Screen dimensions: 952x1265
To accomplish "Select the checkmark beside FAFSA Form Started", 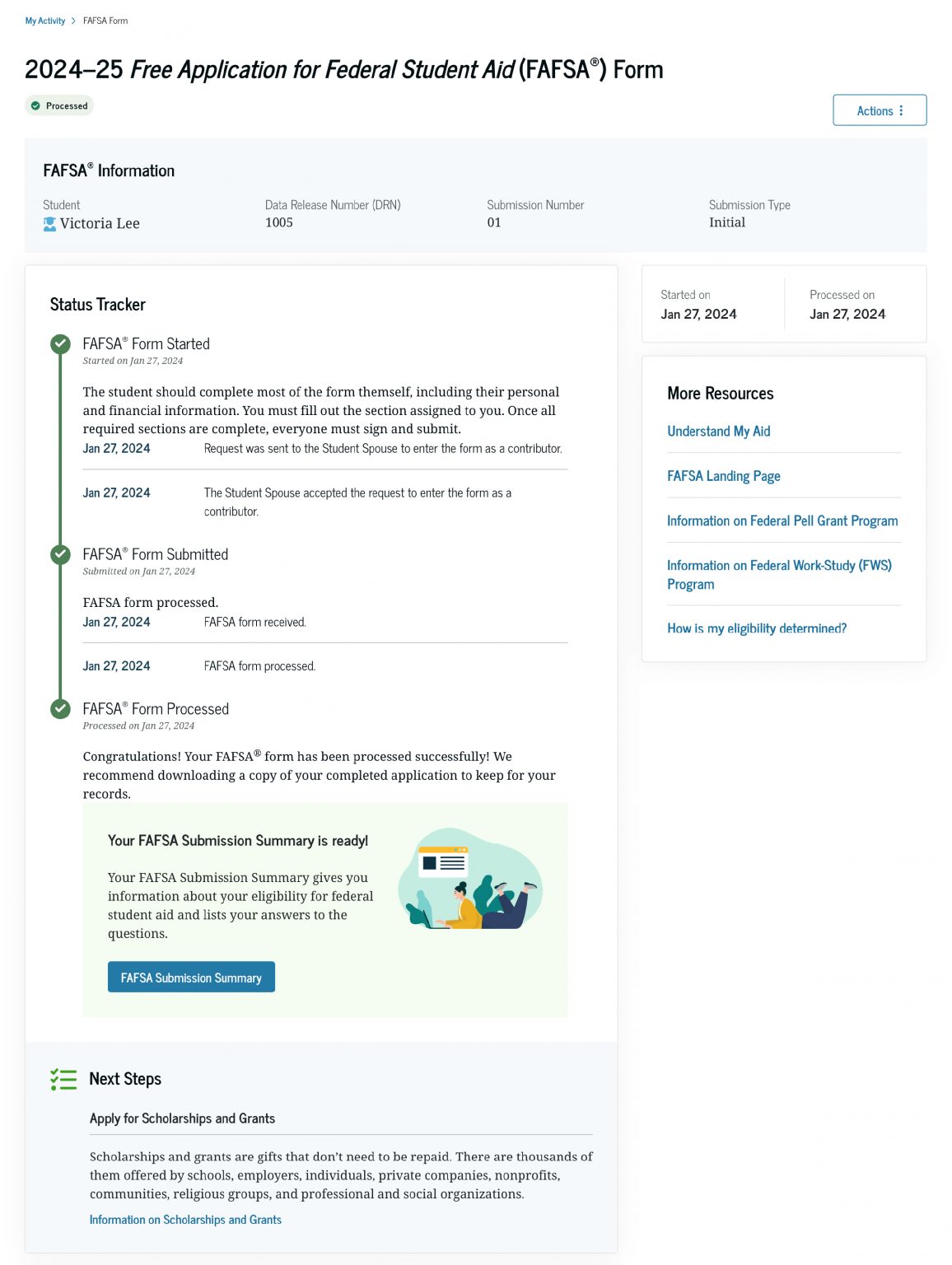I will pyautogui.click(x=60, y=345).
